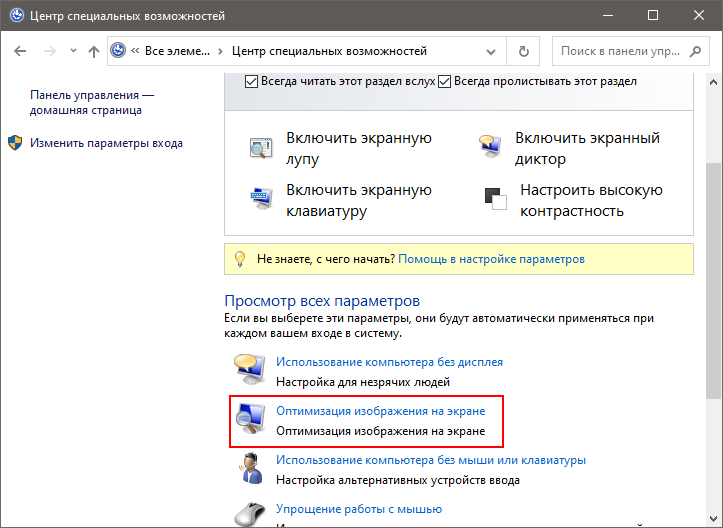723x528 pixels.
Task: Click the high contrast icon
Action: 492,200
